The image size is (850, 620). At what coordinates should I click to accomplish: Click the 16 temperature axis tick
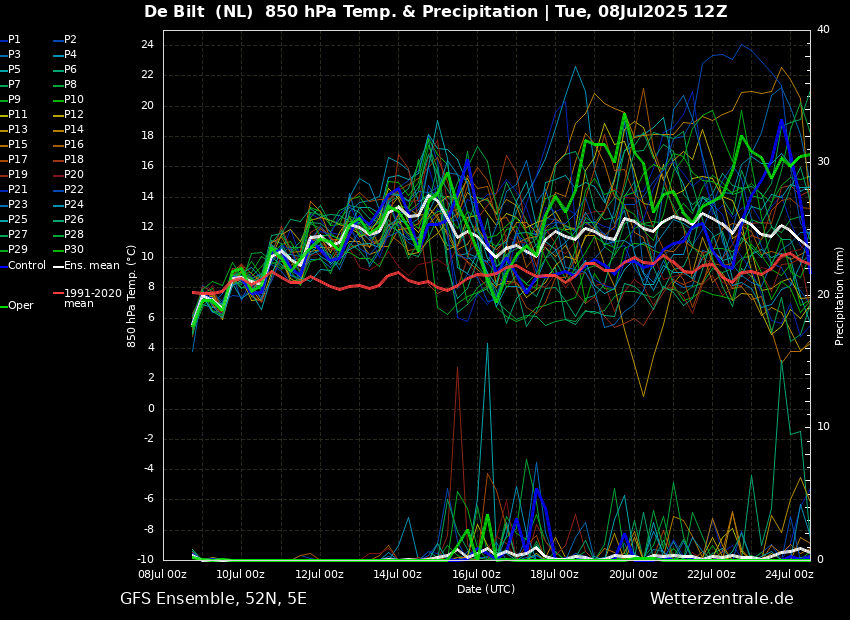[x=147, y=166]
